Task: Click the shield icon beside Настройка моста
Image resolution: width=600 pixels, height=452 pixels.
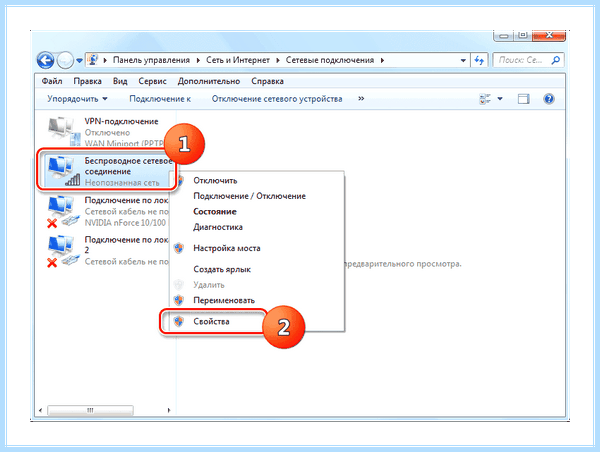Action: tap(179, 248)
